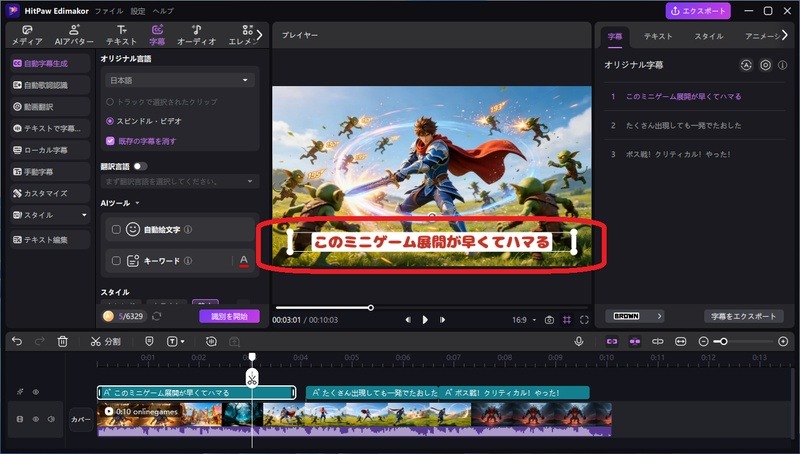This screenshot has width=800, height=454.
Task: Expand the スタイル sidebar item arrow
Action: pyautogui.click(x=84, y=215)
